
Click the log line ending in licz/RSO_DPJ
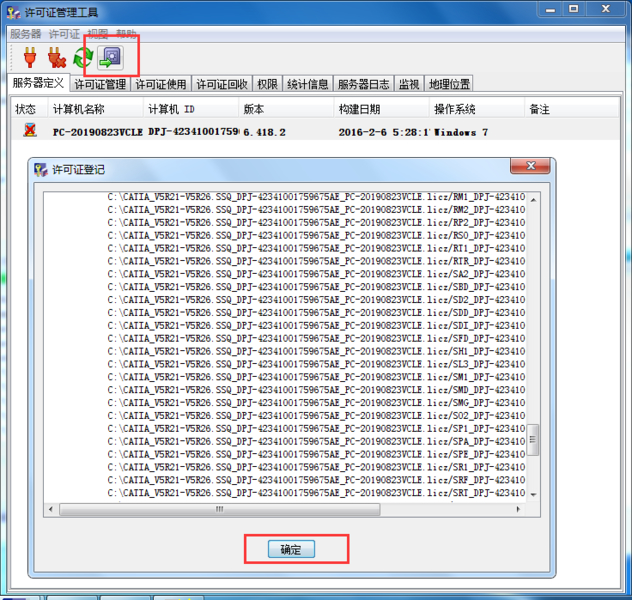pyautogui.click(x=316, y=235)
